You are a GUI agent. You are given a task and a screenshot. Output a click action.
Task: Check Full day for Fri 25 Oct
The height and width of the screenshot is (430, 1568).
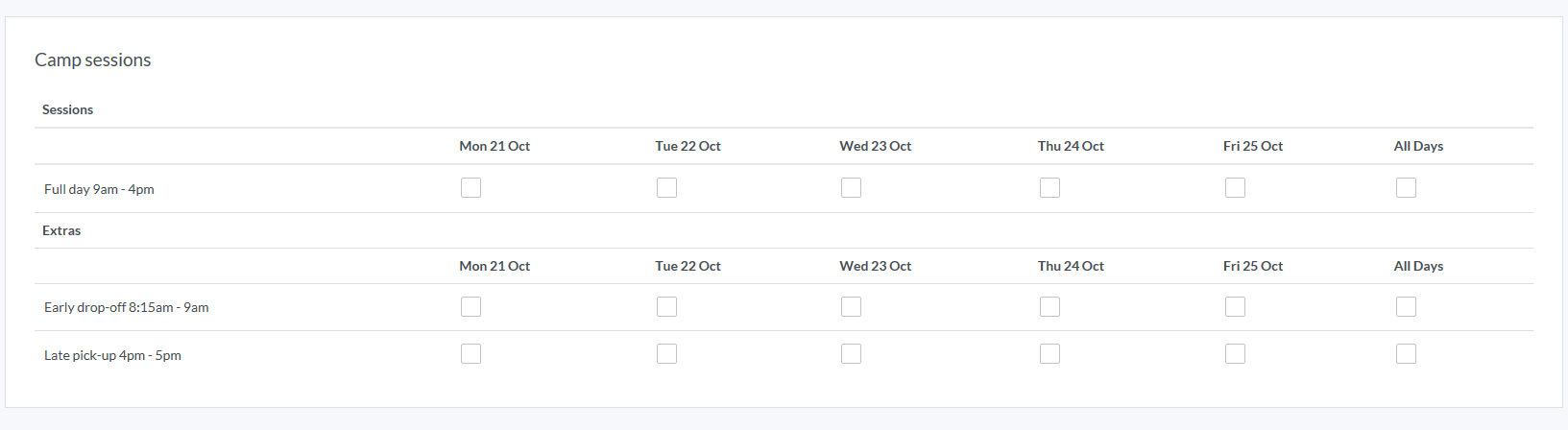1235,188
